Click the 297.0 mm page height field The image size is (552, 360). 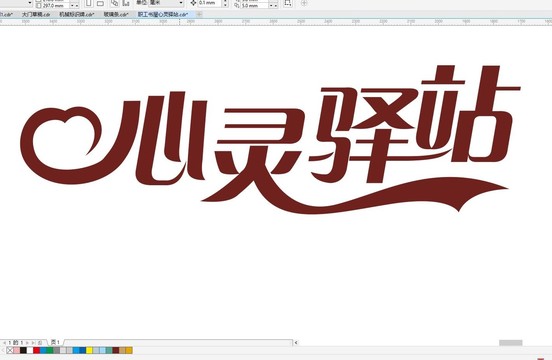tap(56, 6)
